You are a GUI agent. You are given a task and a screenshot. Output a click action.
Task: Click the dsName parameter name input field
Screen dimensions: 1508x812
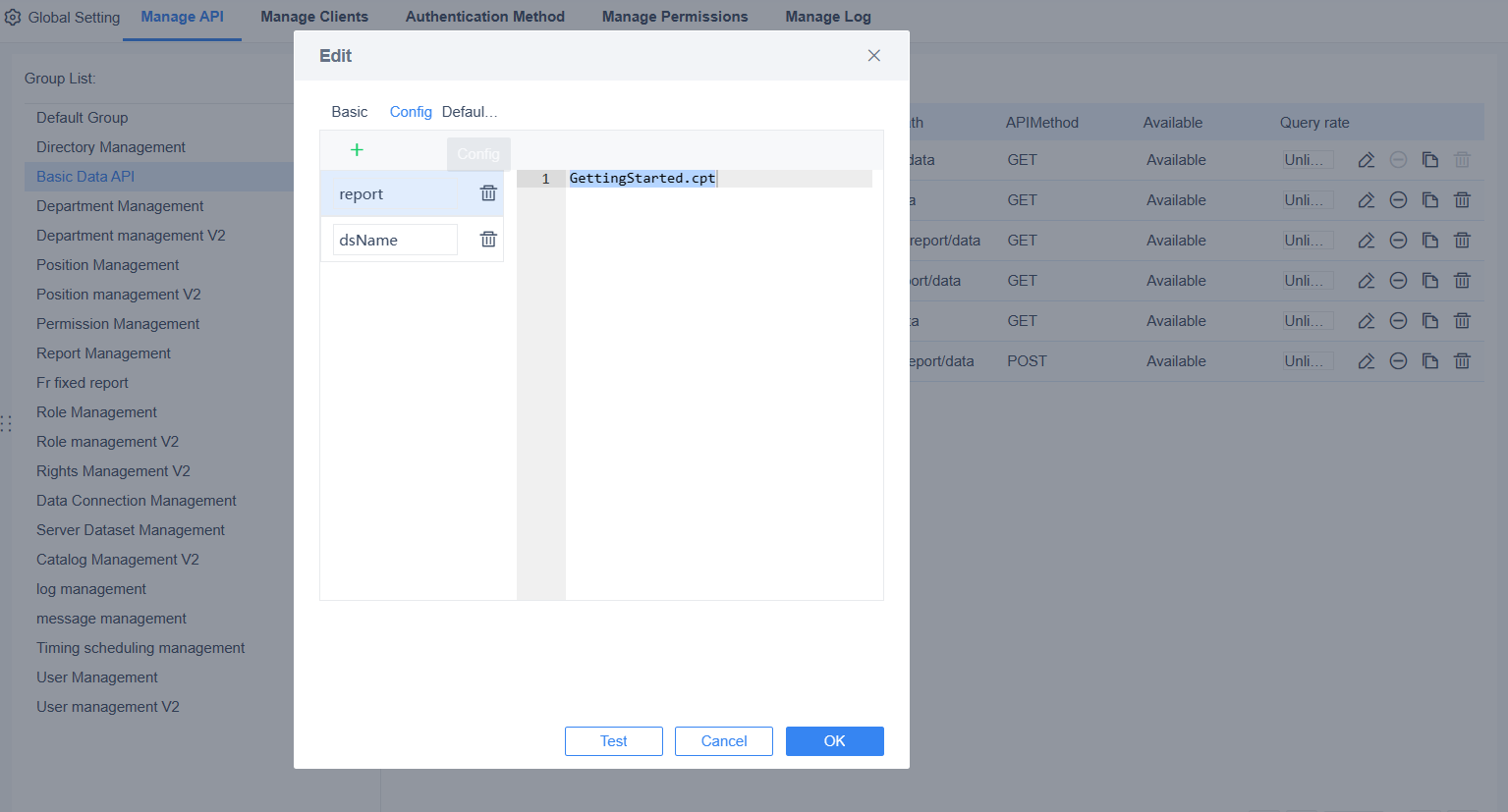394,239
